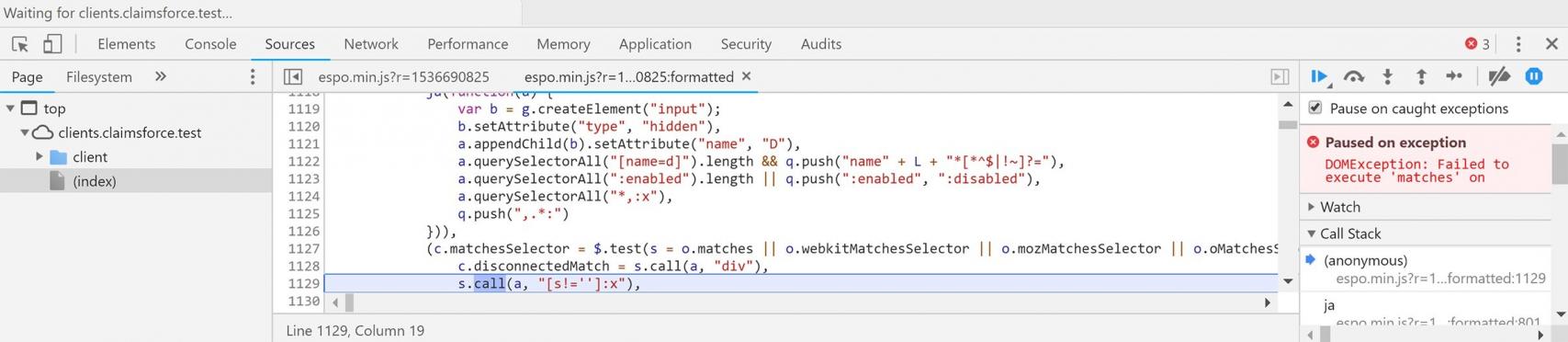
Task: Open the Security tab
Action: point(746,43)
